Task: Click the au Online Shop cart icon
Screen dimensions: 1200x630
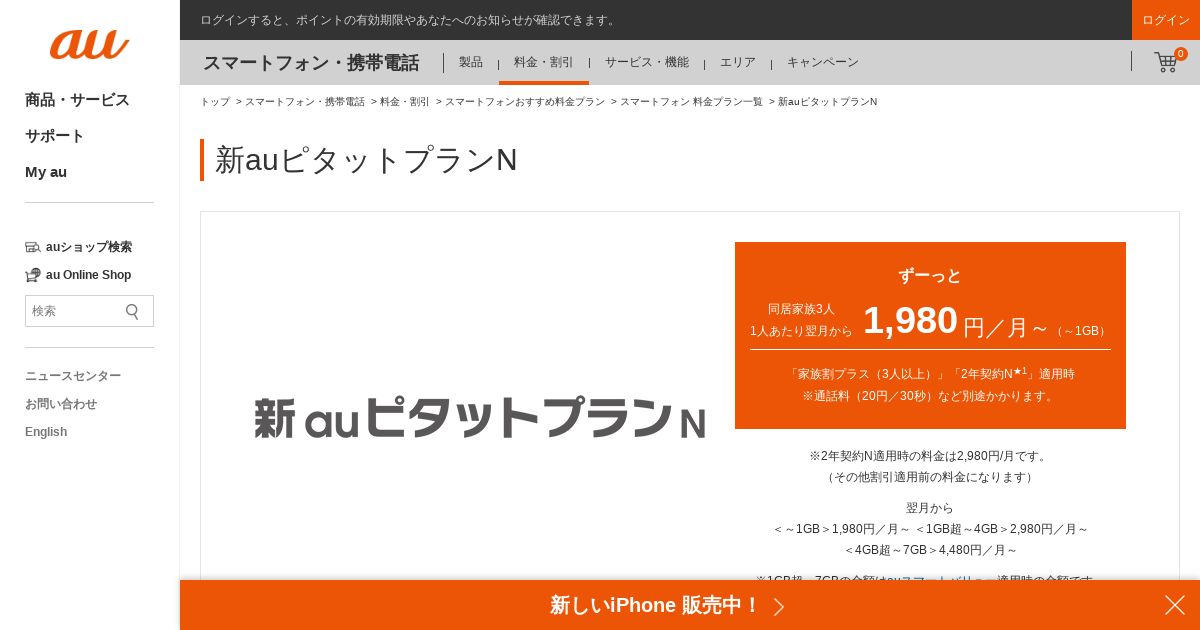Action: pos(33,275)
